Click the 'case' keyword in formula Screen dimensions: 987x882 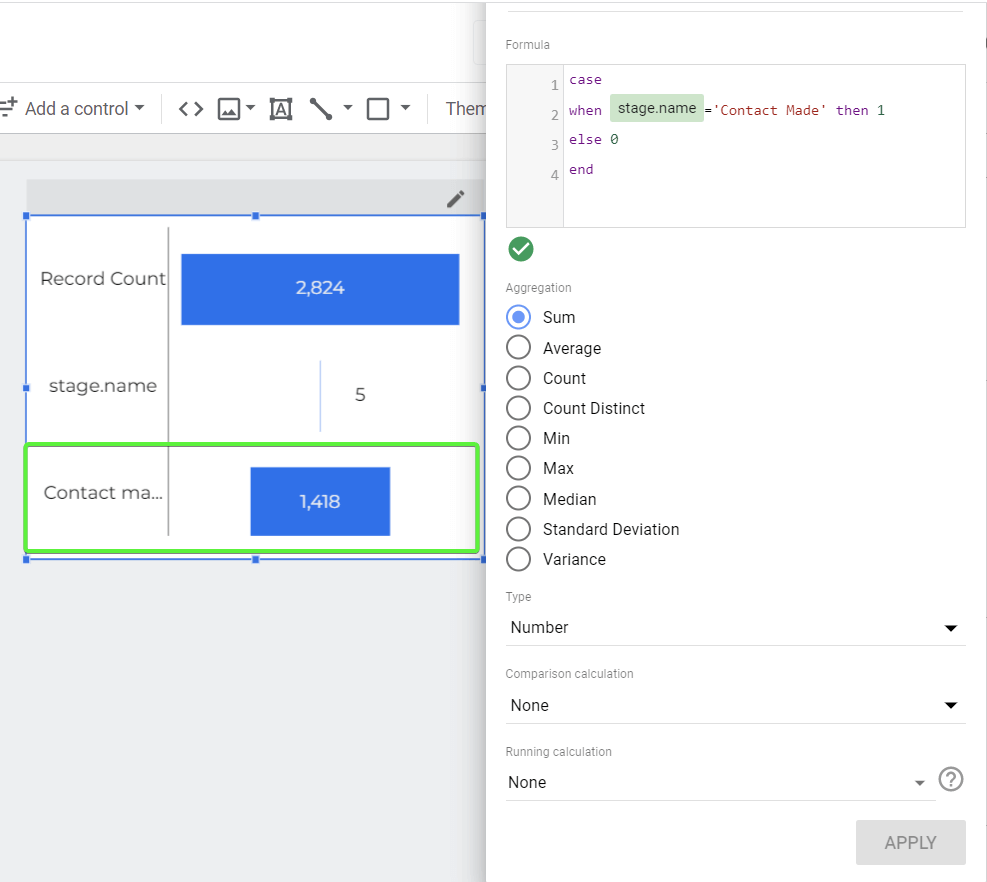585,80
